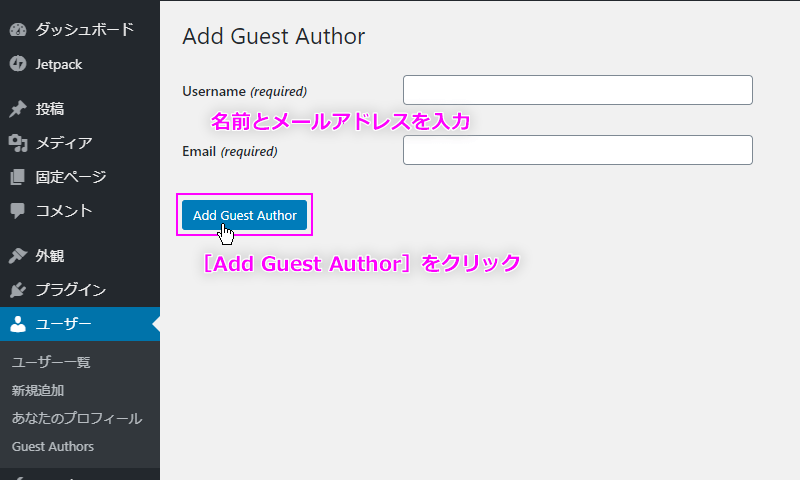Open Guest Authors submenu link

pyautogui.click(x=53, y=446)
